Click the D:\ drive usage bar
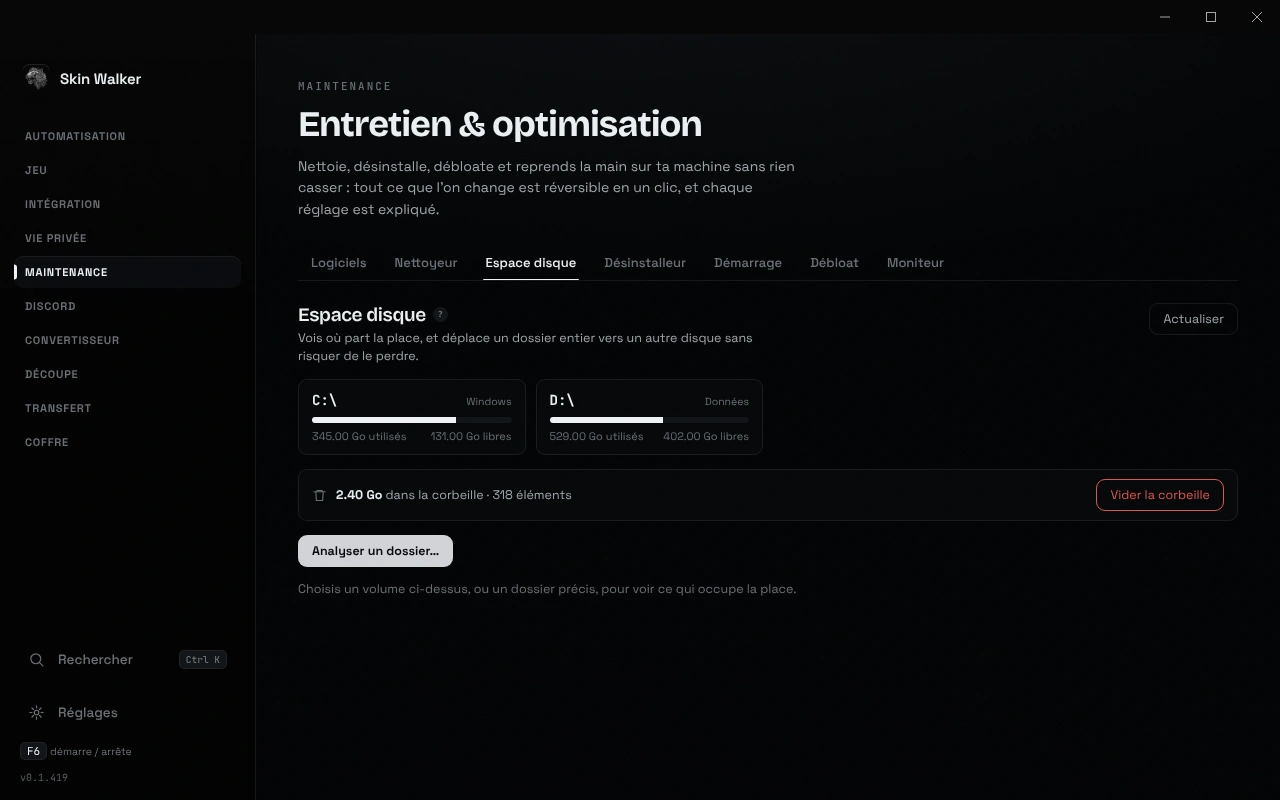 pos(649,420)
